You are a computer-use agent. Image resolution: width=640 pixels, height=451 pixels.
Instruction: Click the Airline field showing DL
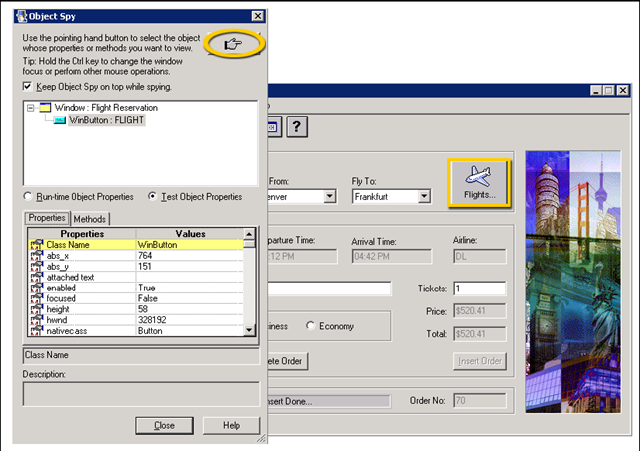point(480,257)
